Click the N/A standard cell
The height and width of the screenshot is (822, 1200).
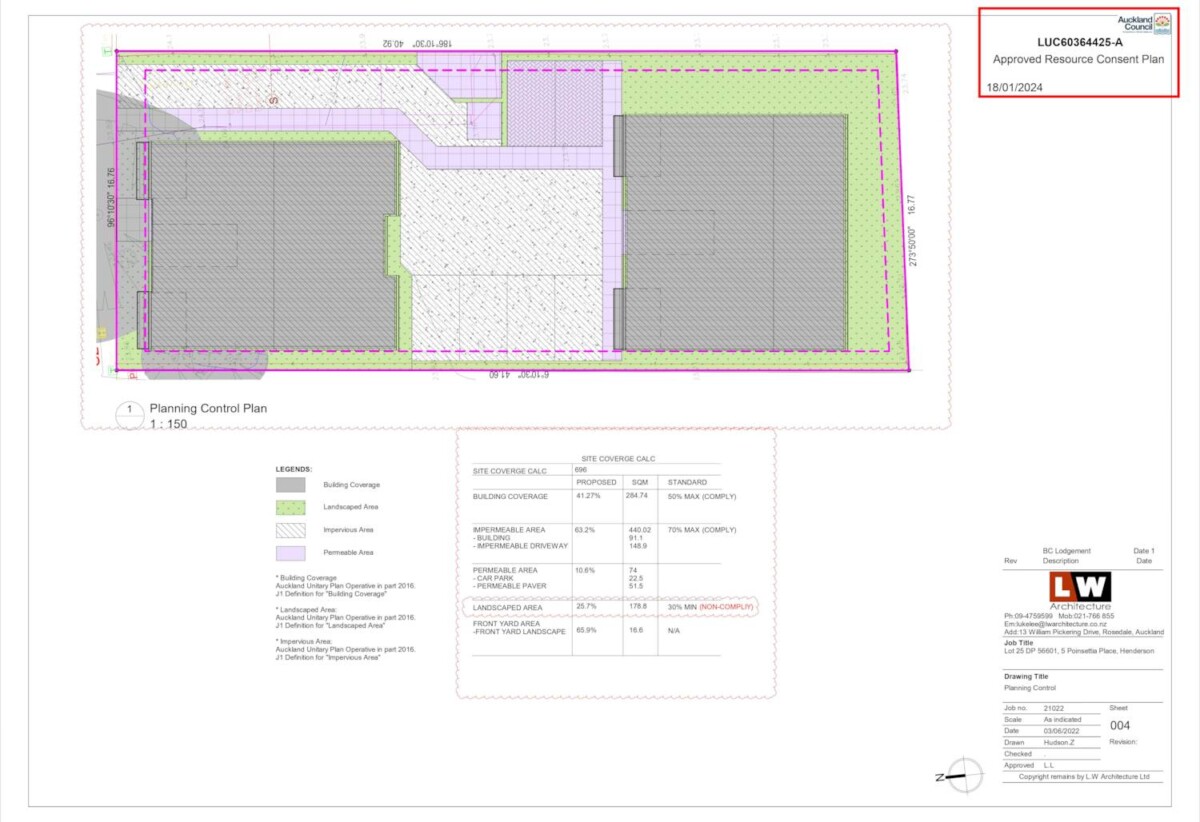[x=675, y=632]
